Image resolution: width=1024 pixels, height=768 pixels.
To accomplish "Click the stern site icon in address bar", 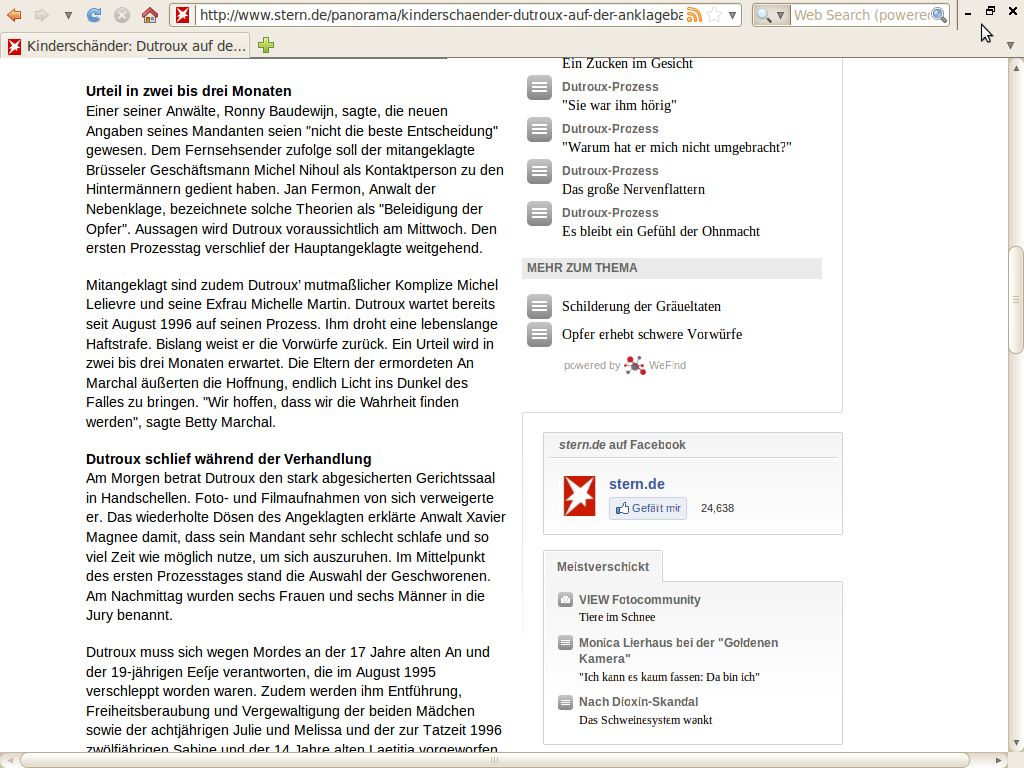I will point(183,14).
